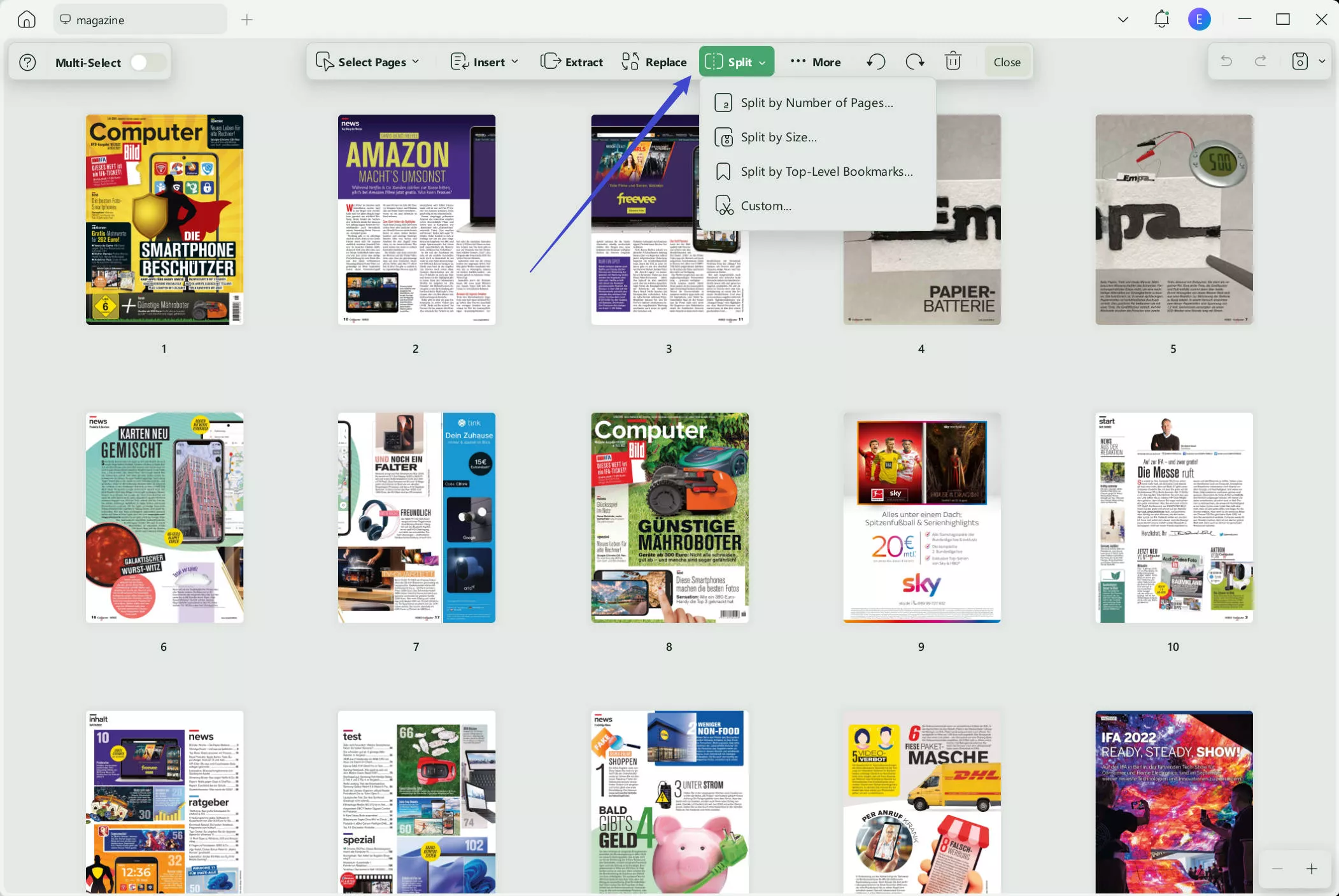
Task: Select page 8 thumbnail
Action: (669, 517)
